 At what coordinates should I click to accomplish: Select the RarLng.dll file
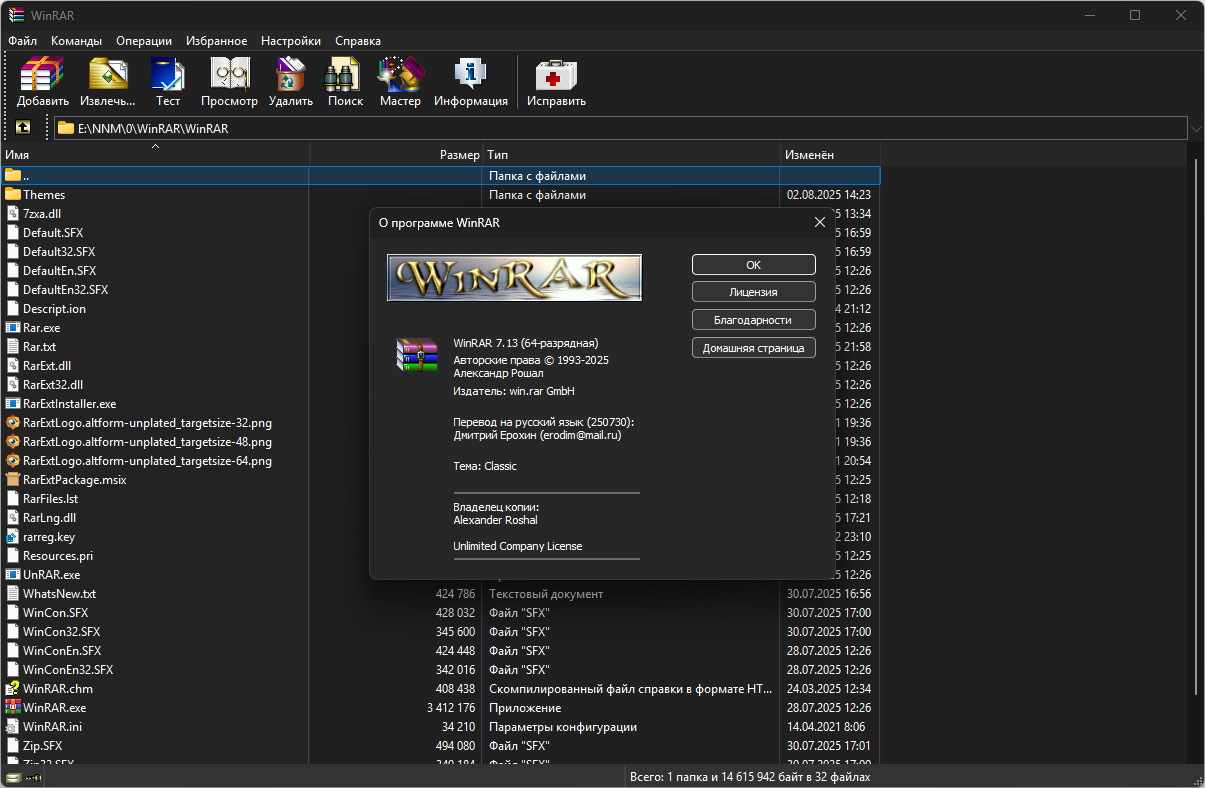point(49,517)
